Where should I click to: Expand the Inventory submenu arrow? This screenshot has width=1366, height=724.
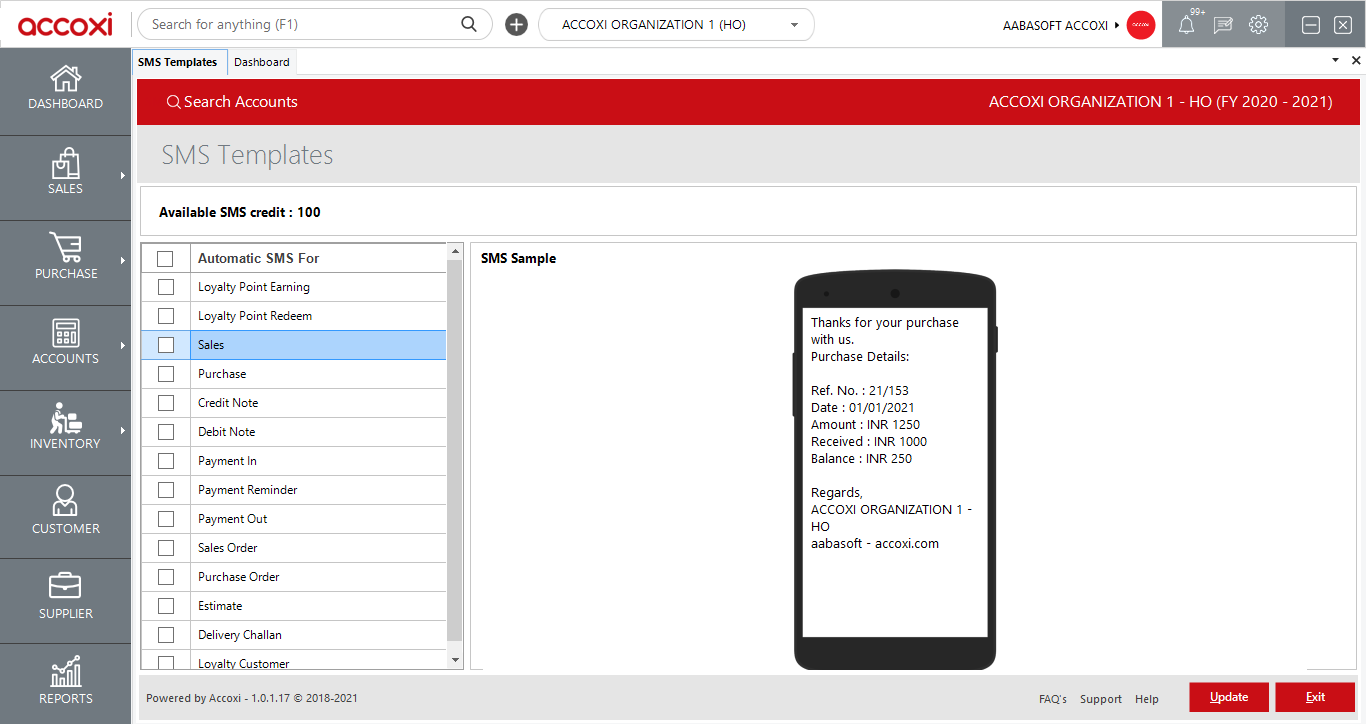click(x=123, y=431)
